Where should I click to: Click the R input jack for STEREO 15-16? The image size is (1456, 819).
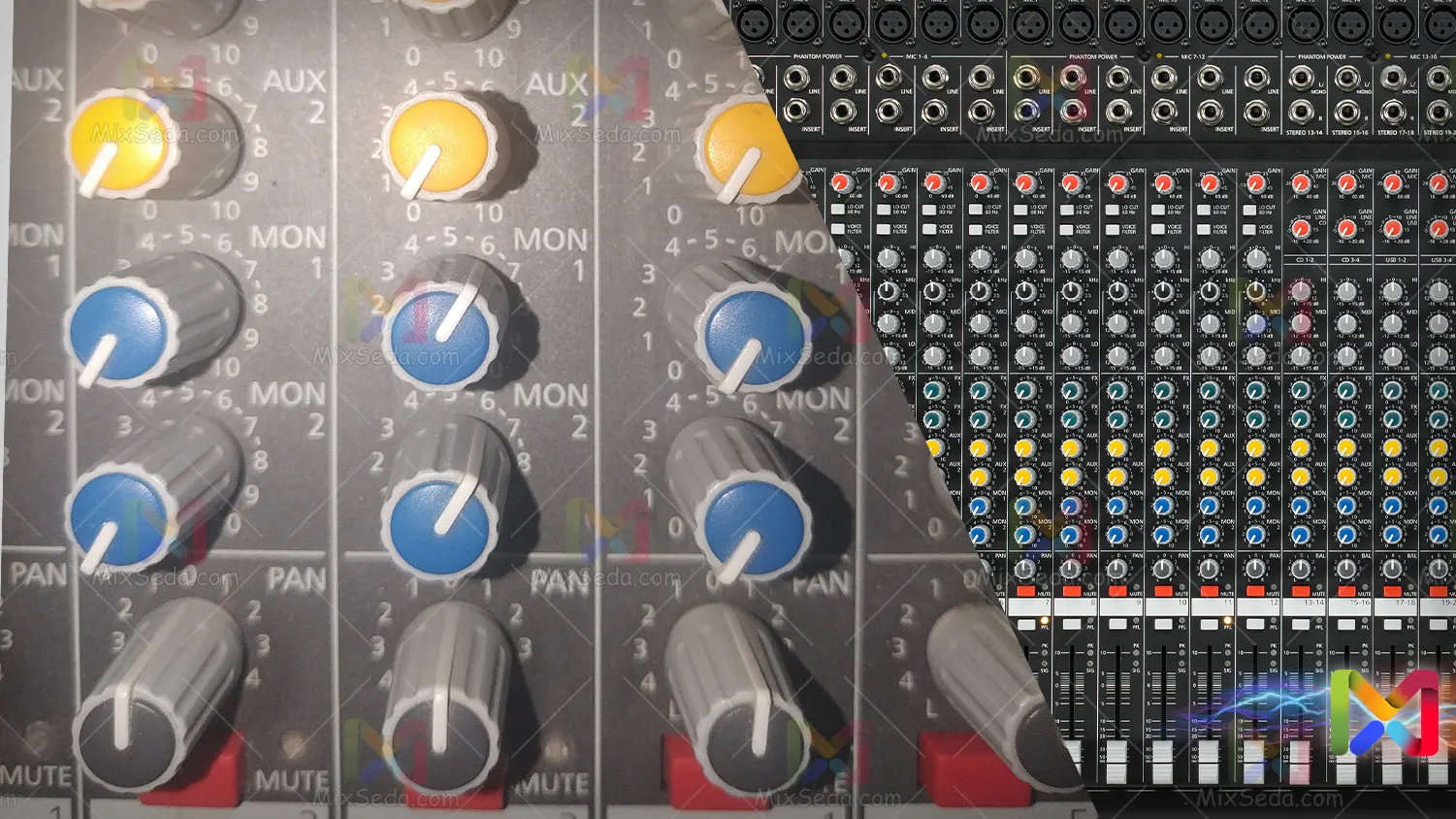pos(1347,111)
